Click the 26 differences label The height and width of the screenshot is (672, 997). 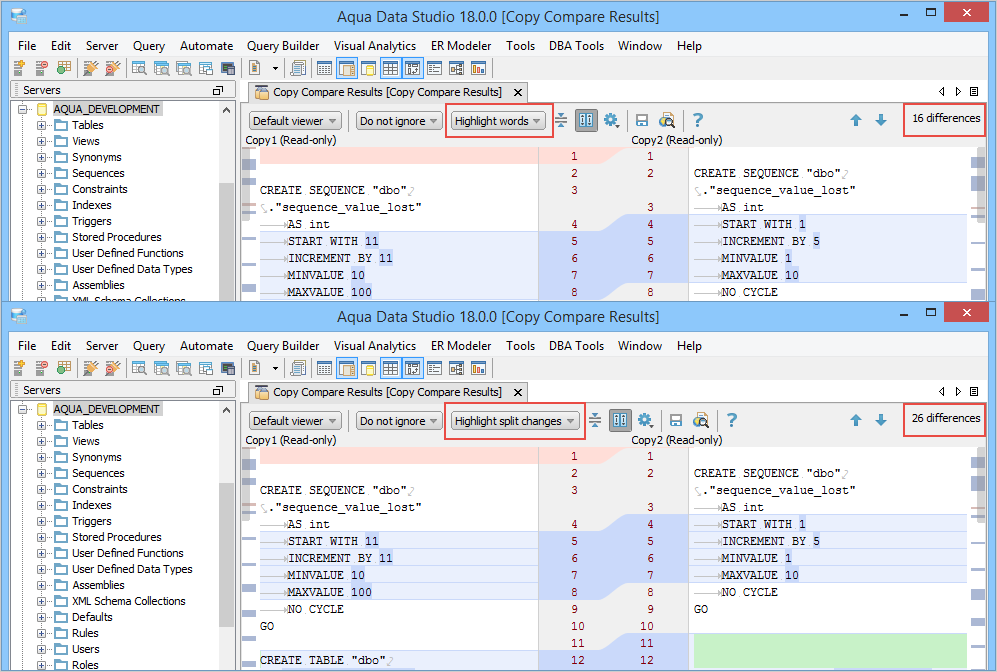[945, 418]
